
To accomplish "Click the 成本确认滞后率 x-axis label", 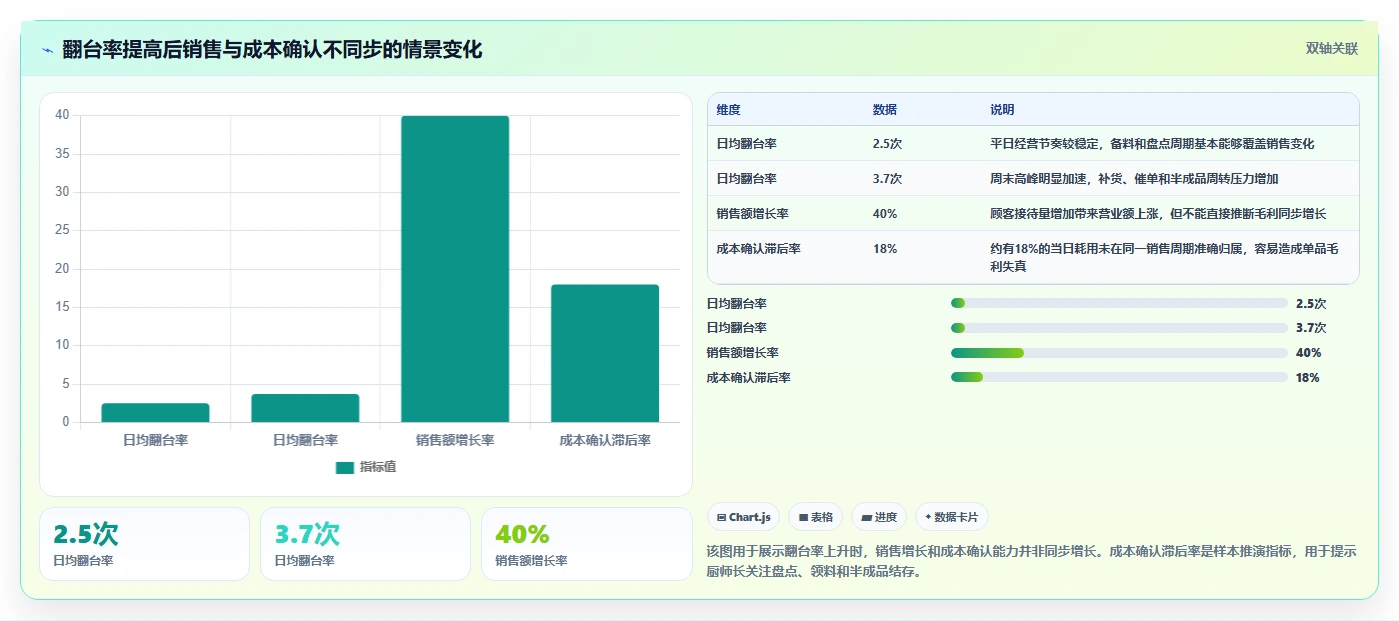I will (605, 440).
